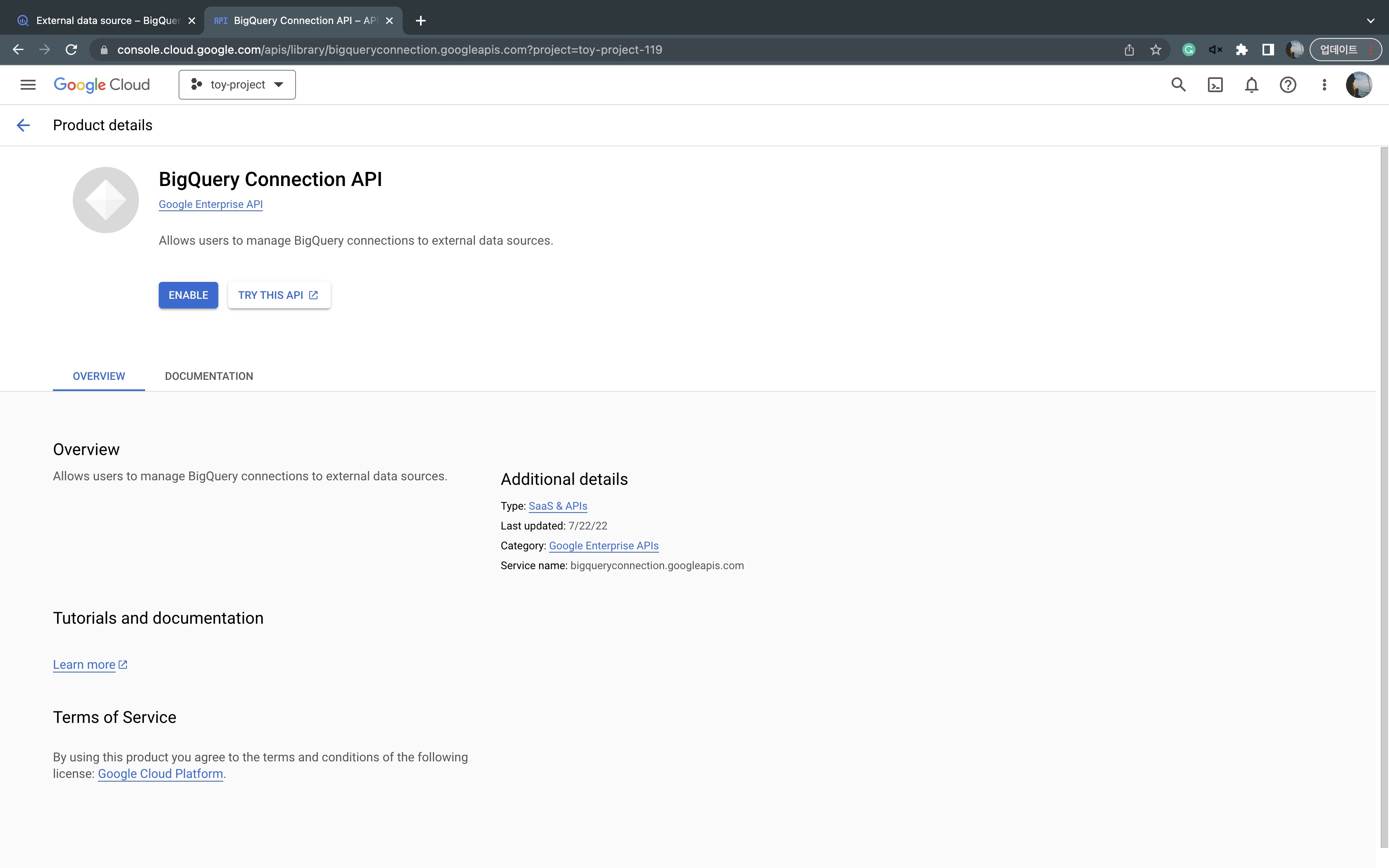Switch to External data source browser tab
The width and height of the screenshot is (1389, 868).
pyautogui.click(x=108, y=21)
